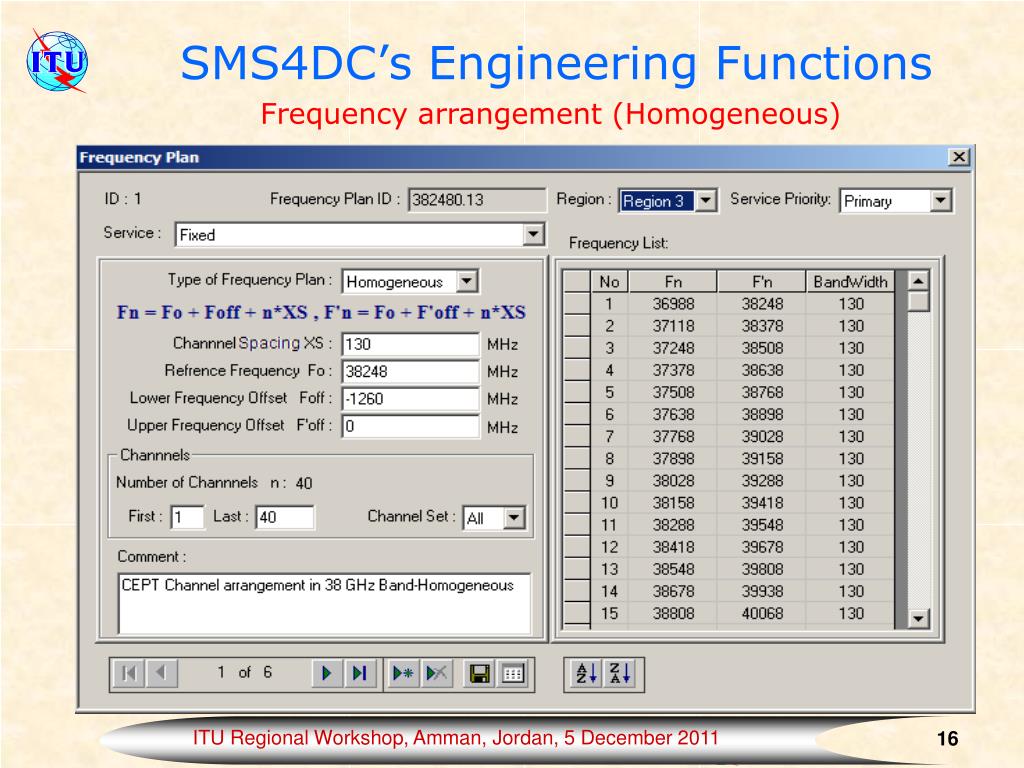Screen dimensions: 1024x768
Task: Click Fn value 38548
Action: point(673,569)
